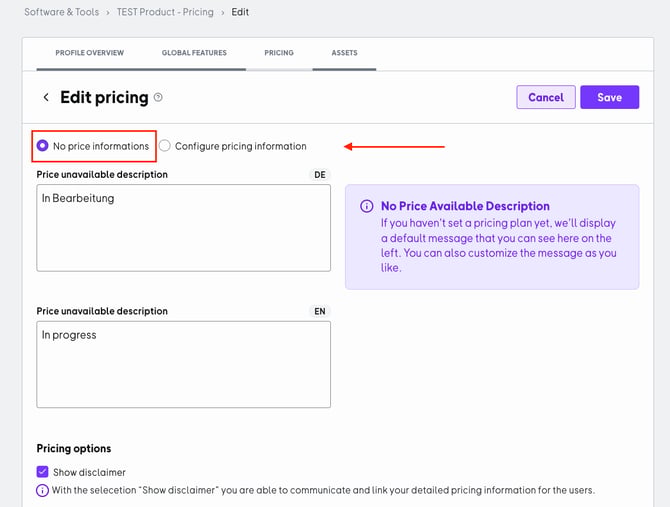The image size is (670, 507).
Task: Open Software & Tools breadcrumb link
Action: (62, 12)
